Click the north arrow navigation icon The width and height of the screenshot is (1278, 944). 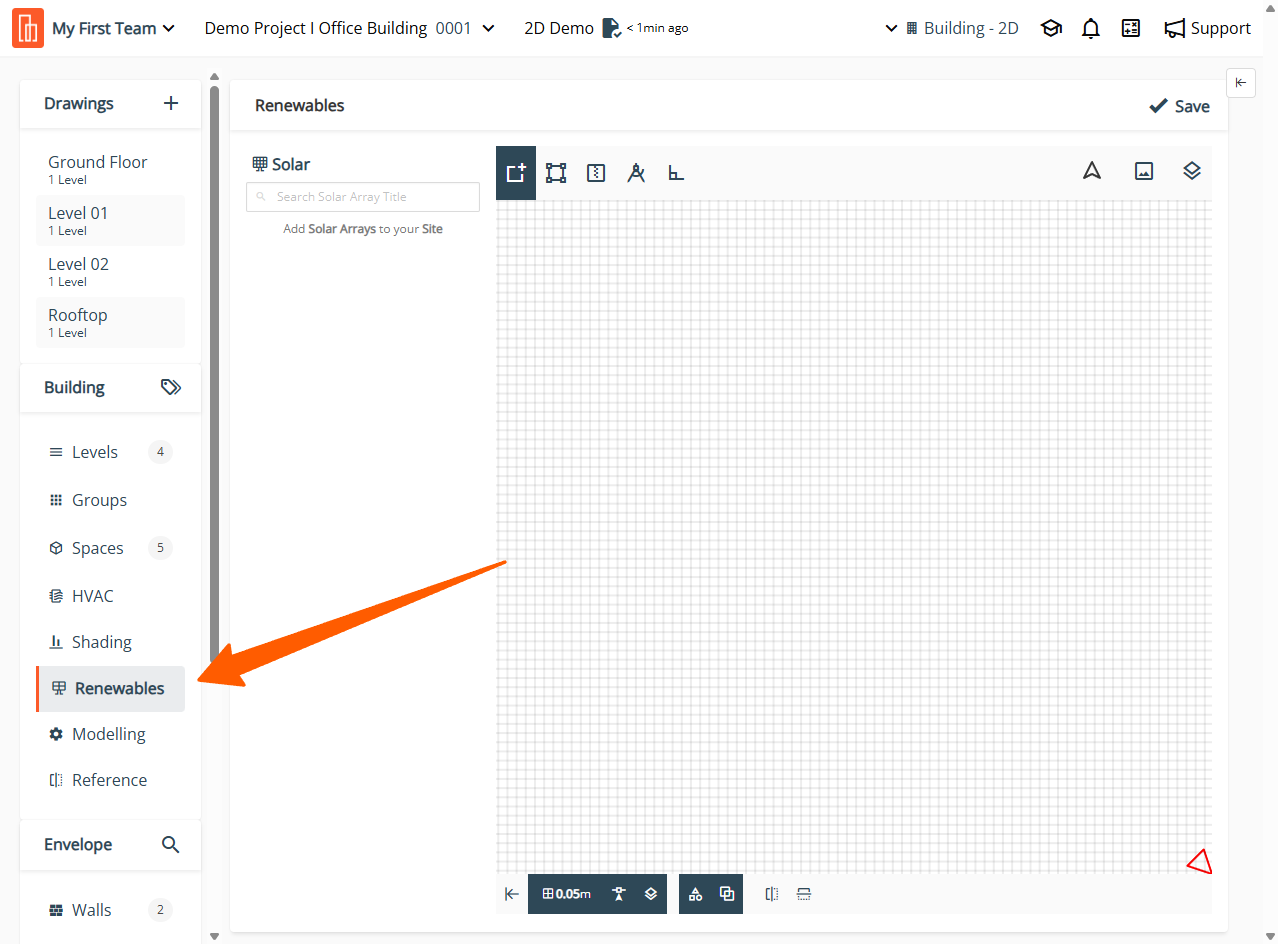coord(1092,171)
